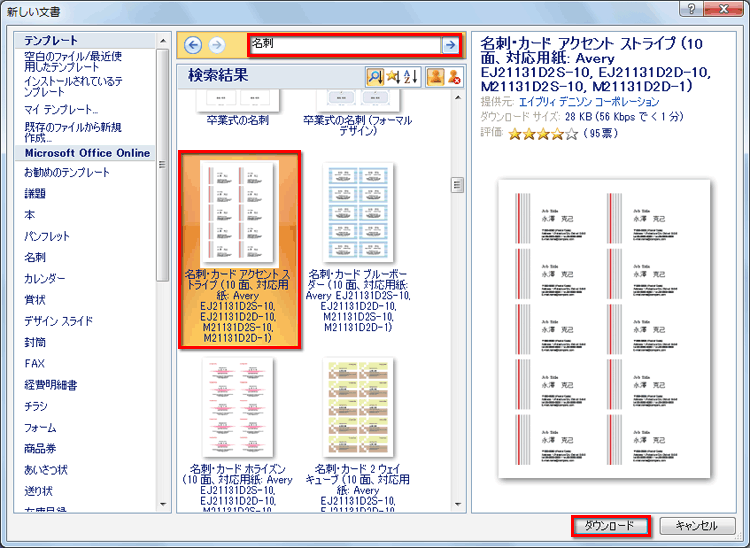Open the チラシ template category
The image size is (750, 548).
pos(36,406)
